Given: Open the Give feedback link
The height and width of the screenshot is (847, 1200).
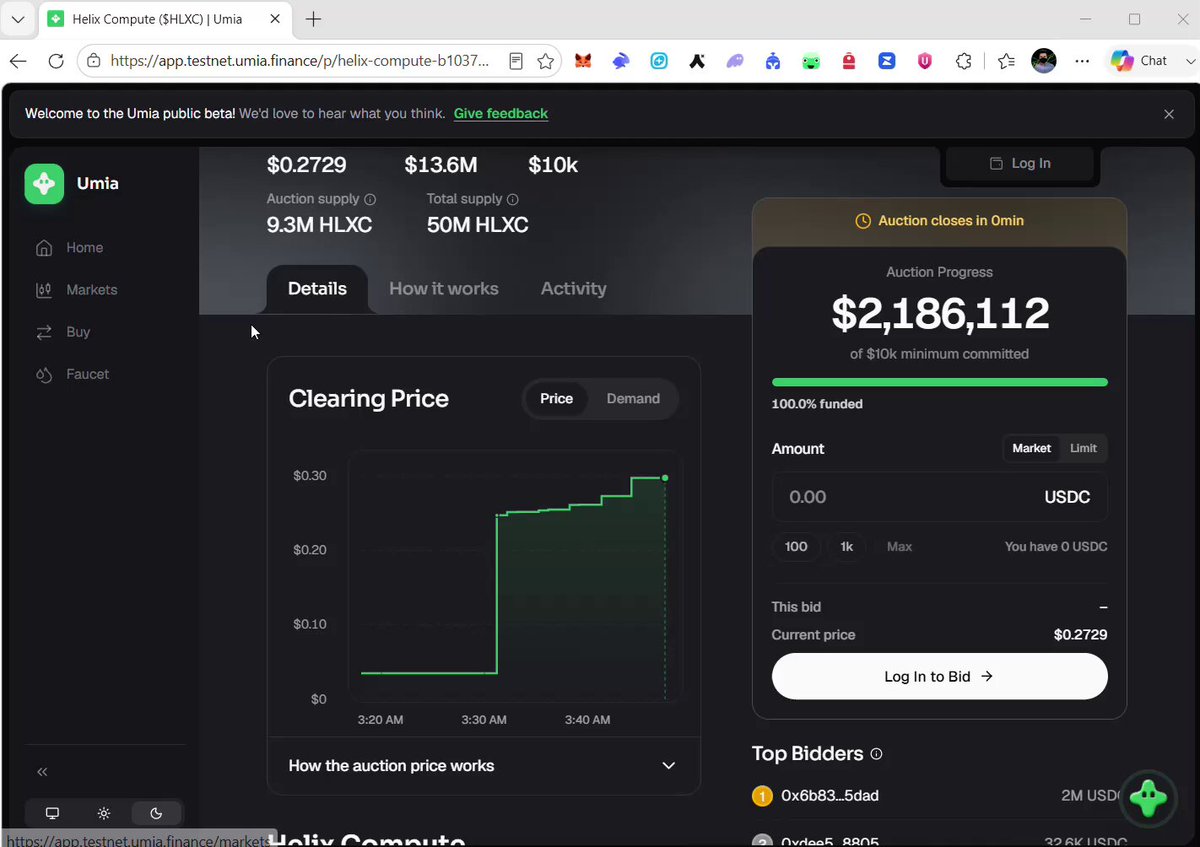Looking at the screenshot, I should 501,114.
